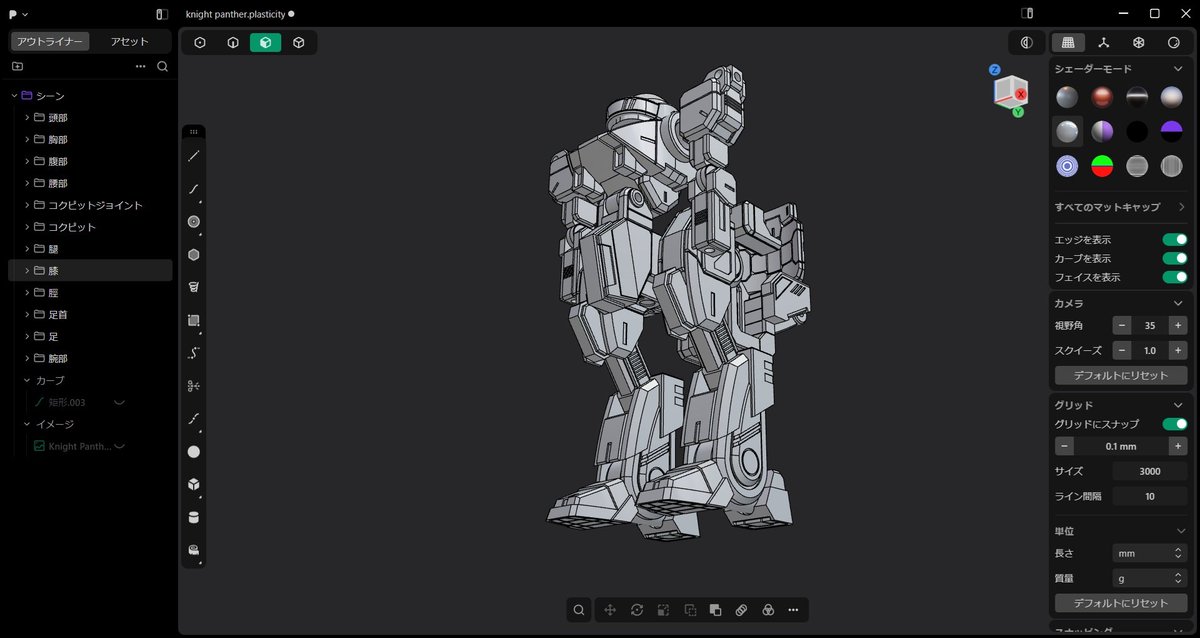Click the X axis on the orientation cube

pos(1021,94)
